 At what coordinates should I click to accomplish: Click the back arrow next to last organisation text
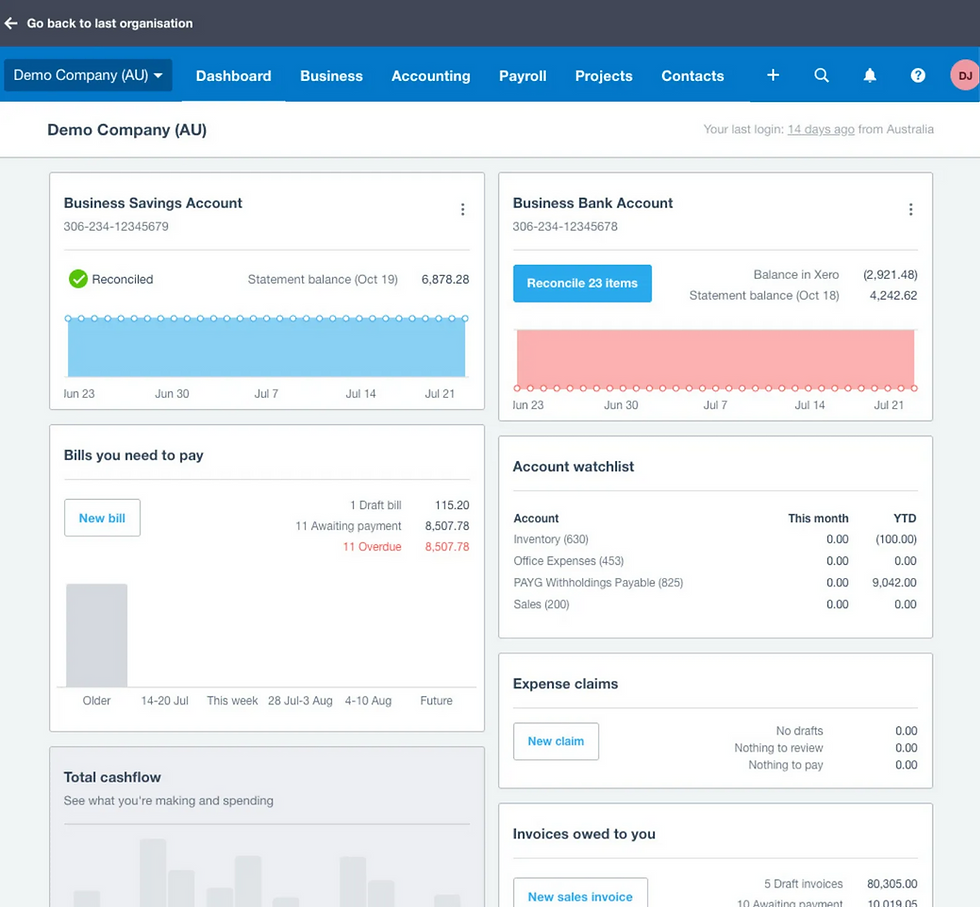point(11,22)
